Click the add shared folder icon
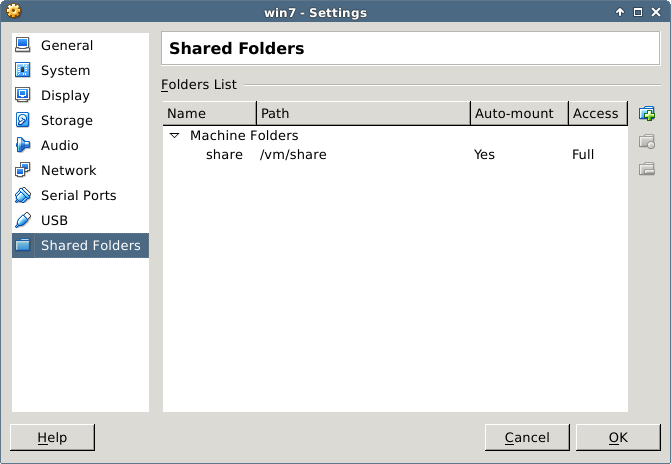The image size is (671, 464). tap(646, 114)
